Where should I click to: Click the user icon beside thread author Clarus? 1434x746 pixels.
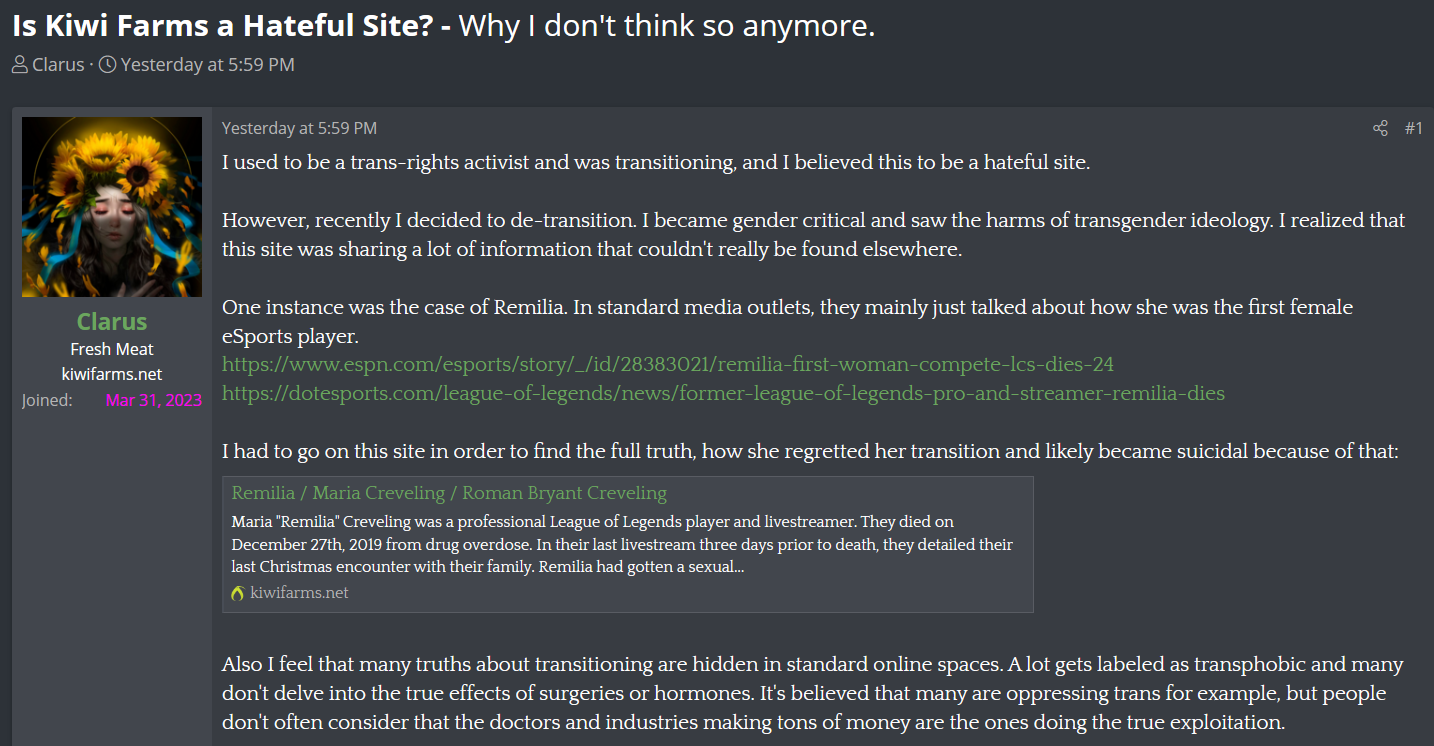click(x=20, y=64)
